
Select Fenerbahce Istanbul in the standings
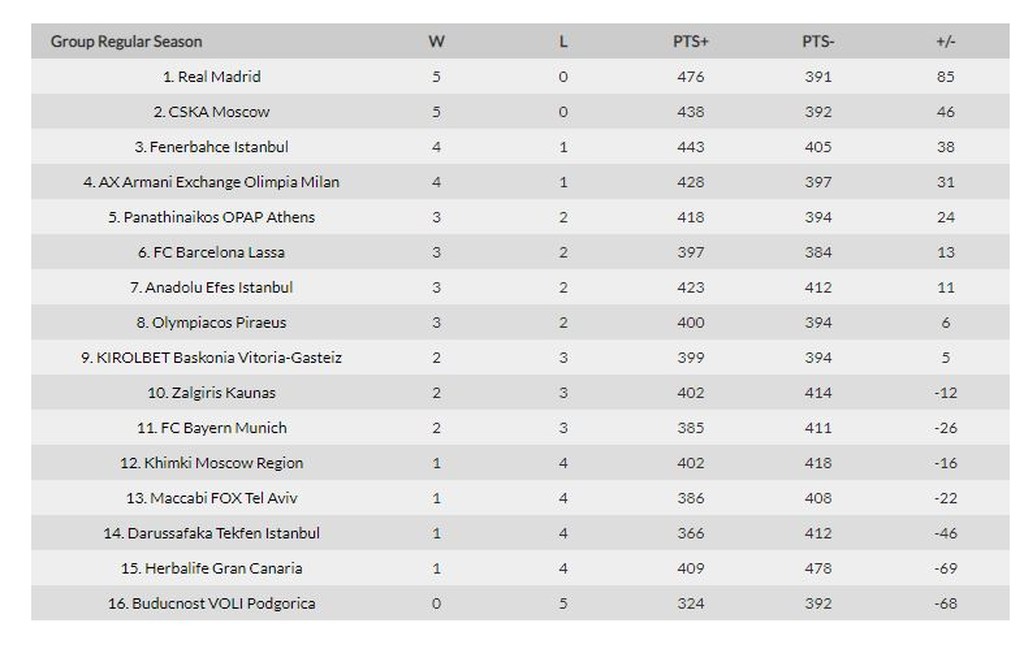219,147
